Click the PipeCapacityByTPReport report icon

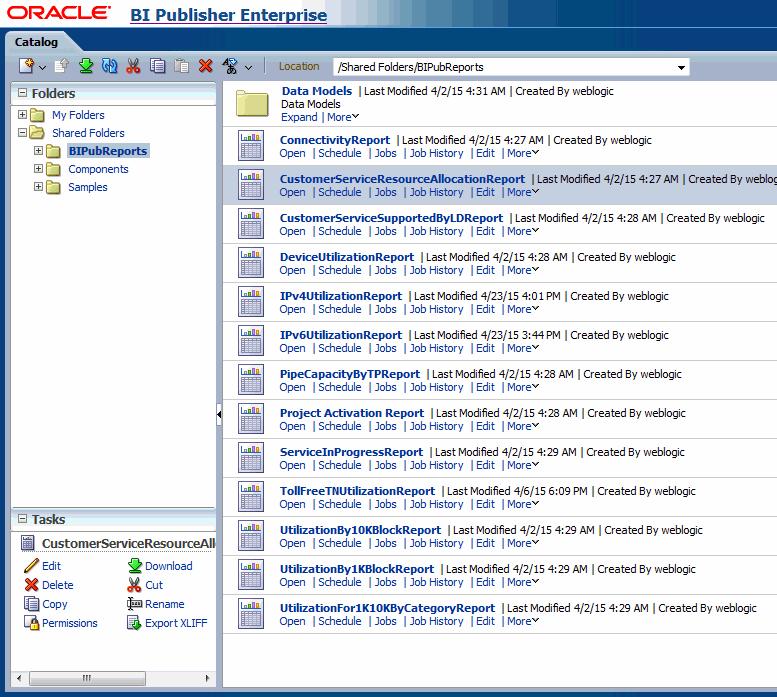click(x=251, y=379)
